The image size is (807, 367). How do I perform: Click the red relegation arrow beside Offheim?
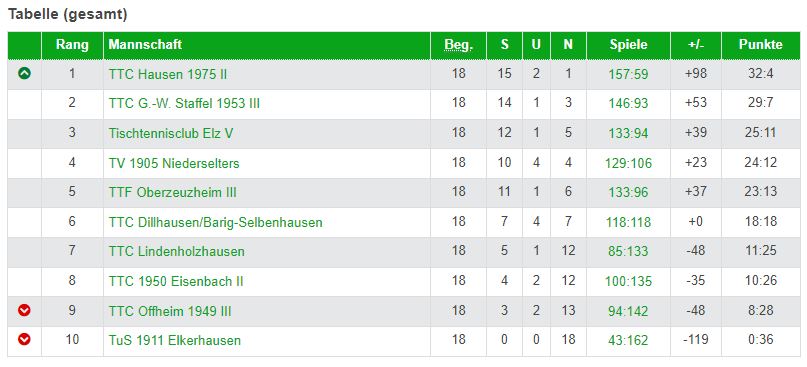point(24,310)
